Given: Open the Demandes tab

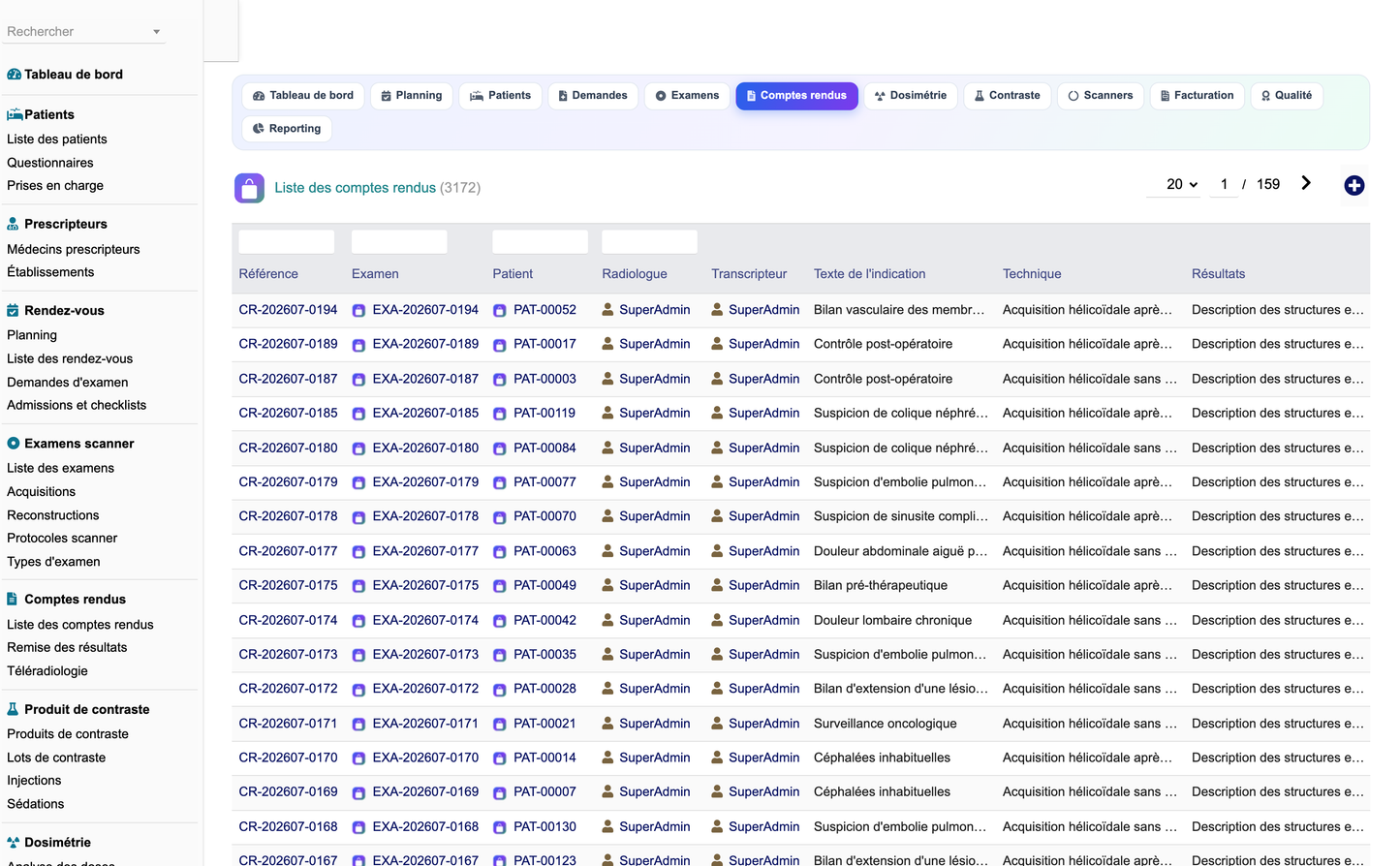Looking at the screenshot, I should coord(593,96).
